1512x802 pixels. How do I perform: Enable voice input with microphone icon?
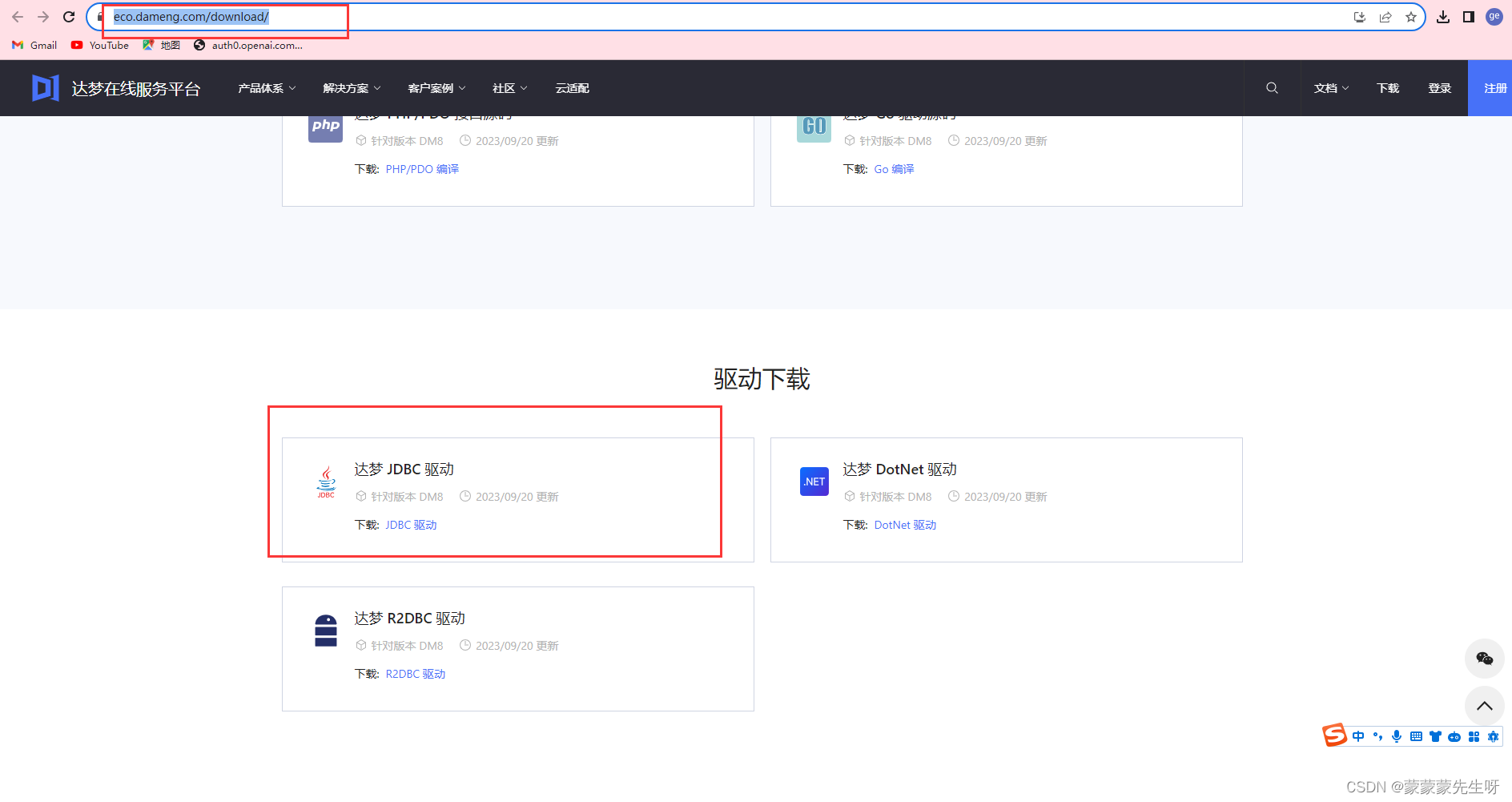(1397, 736)
